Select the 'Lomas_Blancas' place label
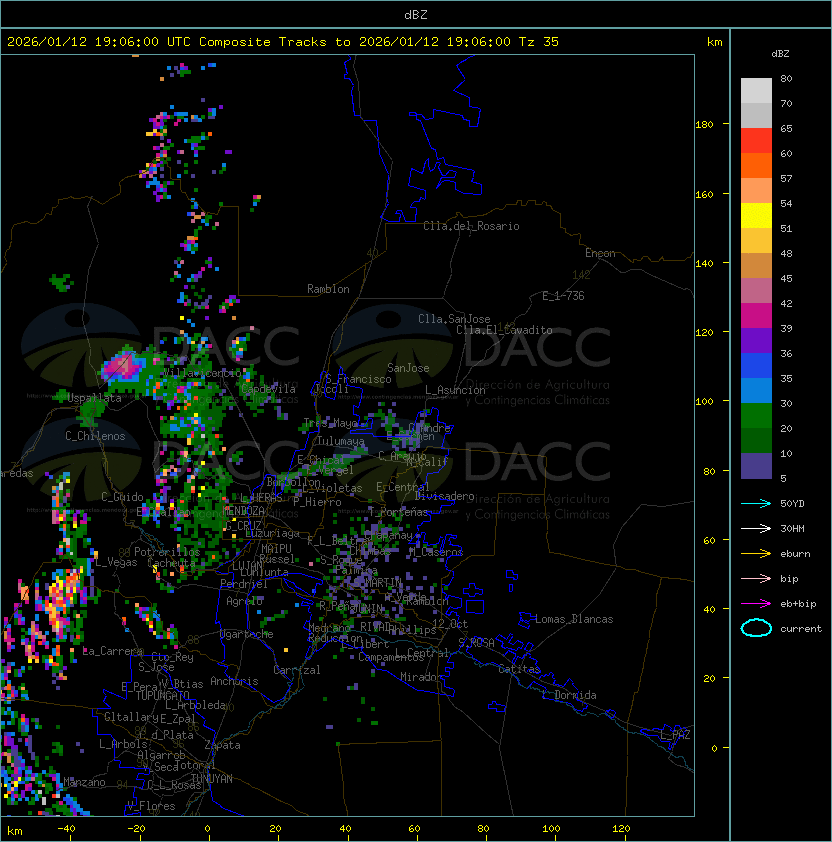The image size is (832, 842). coord(574,619)
